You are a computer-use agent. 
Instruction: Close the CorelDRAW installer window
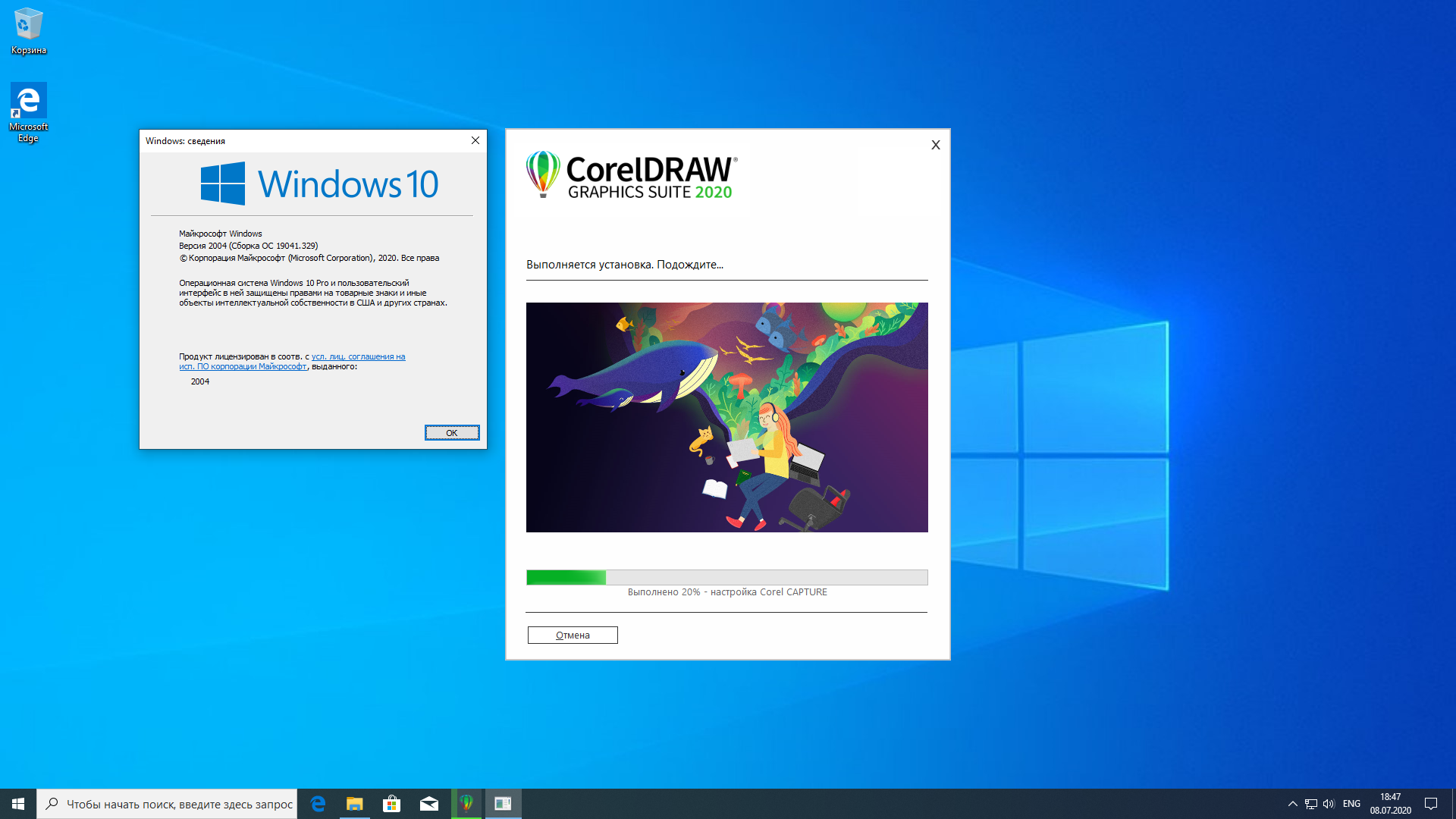coord(936,145)
